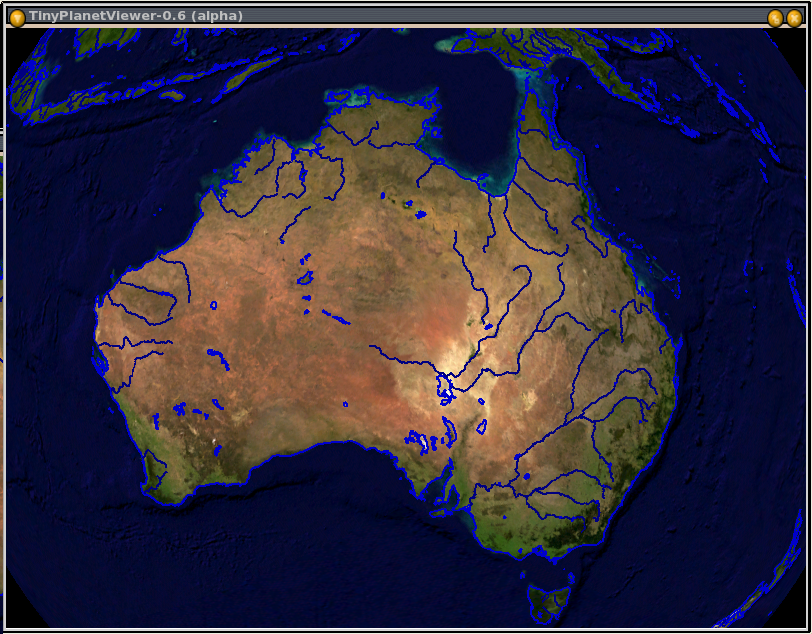
Task: Open the window menu button in title bar
Action: coord(16,17)
